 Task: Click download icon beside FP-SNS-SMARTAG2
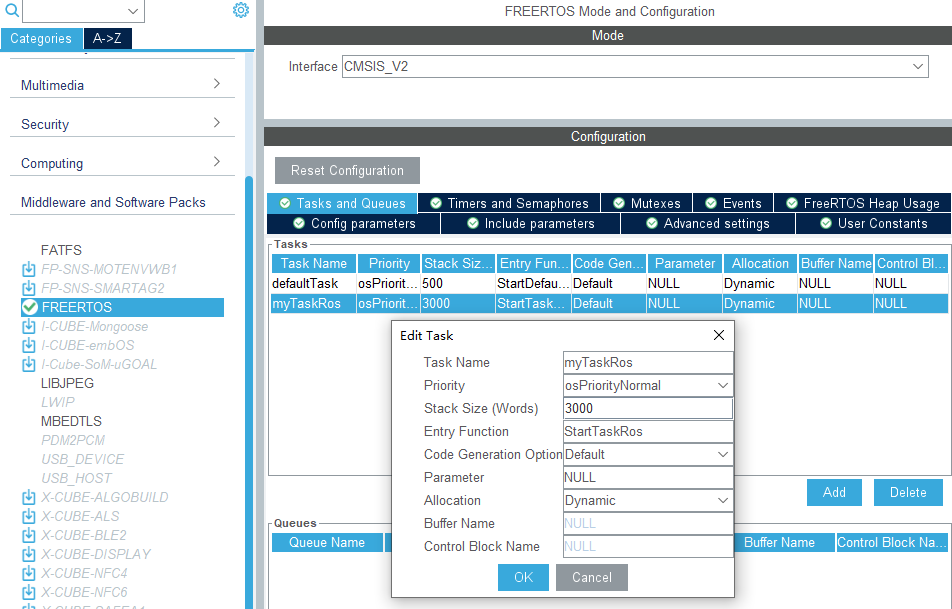[29, 288]
